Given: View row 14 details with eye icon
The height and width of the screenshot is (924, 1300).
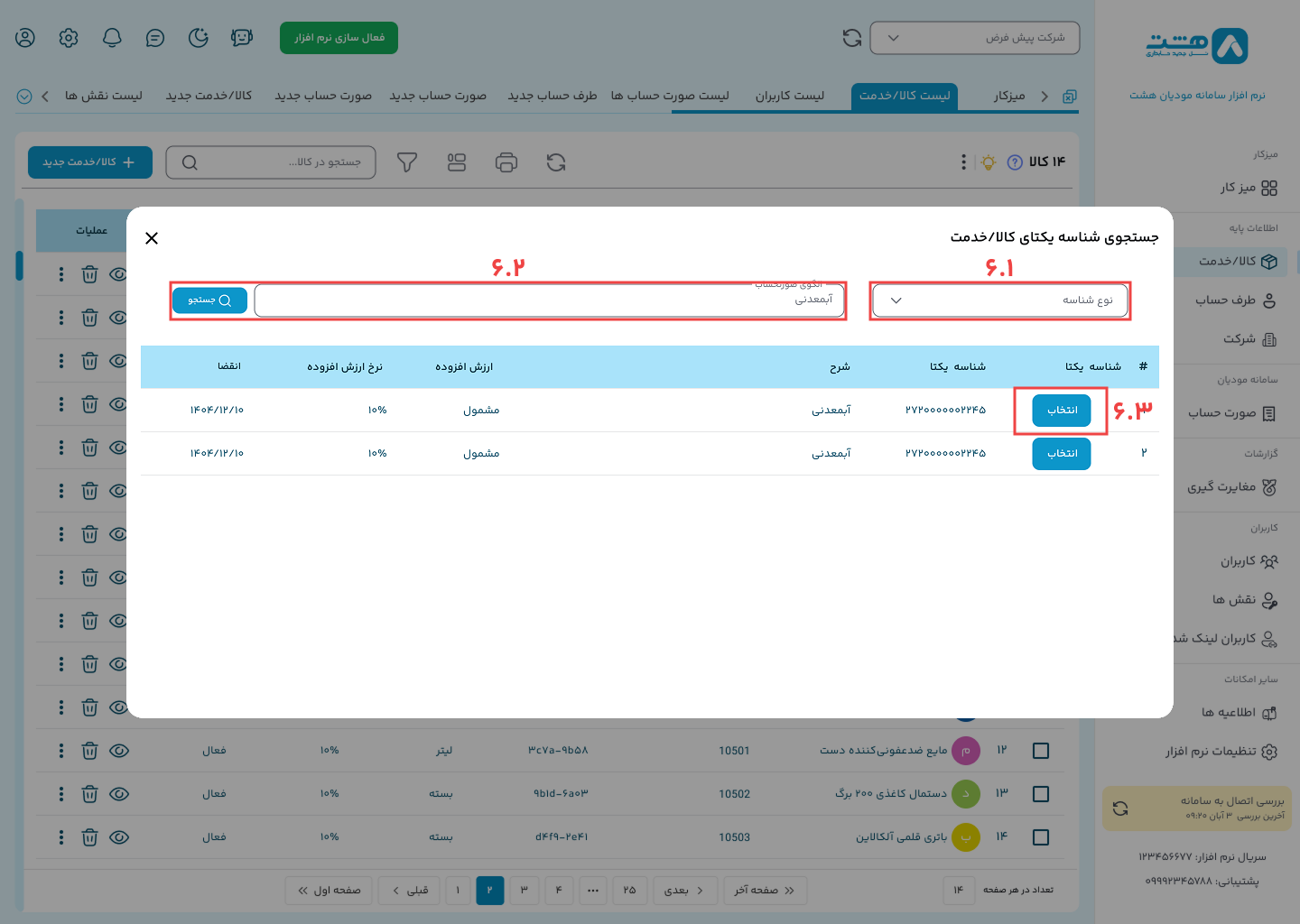Looking at the screenshot, I should pos(119,837).
